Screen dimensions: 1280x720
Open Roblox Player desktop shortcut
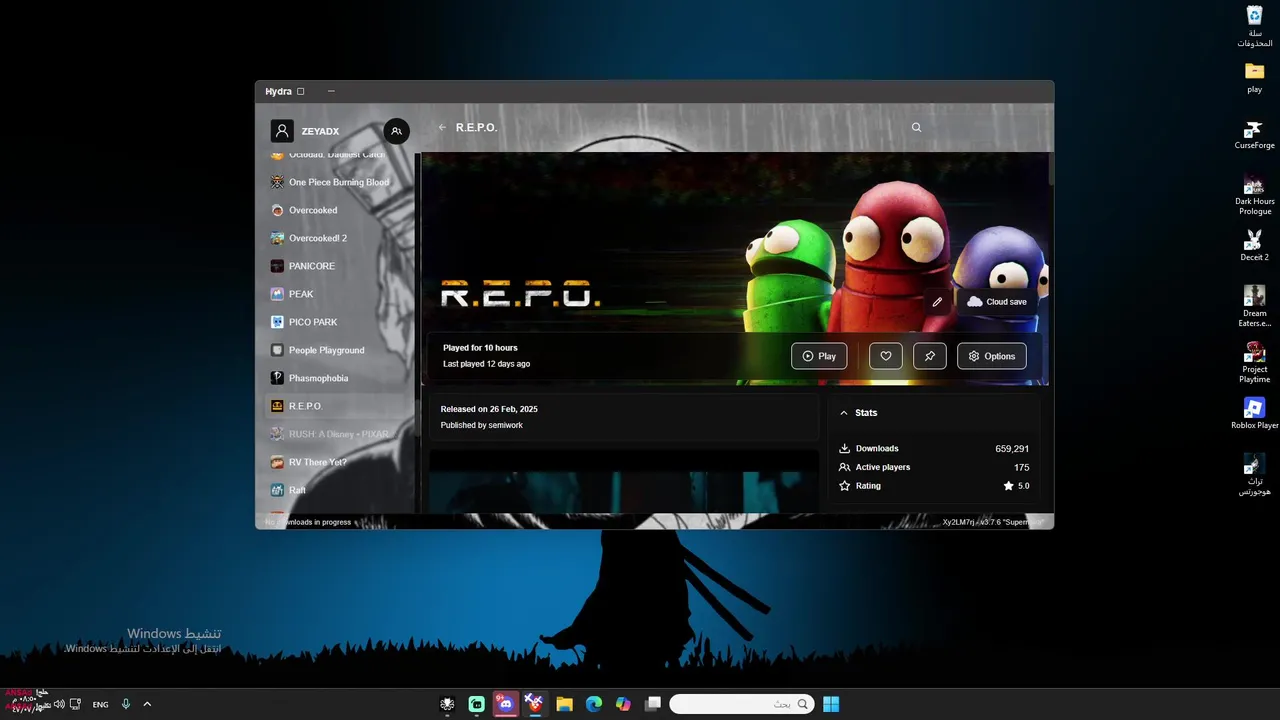pyautogui.click(x=1254, y=414)
